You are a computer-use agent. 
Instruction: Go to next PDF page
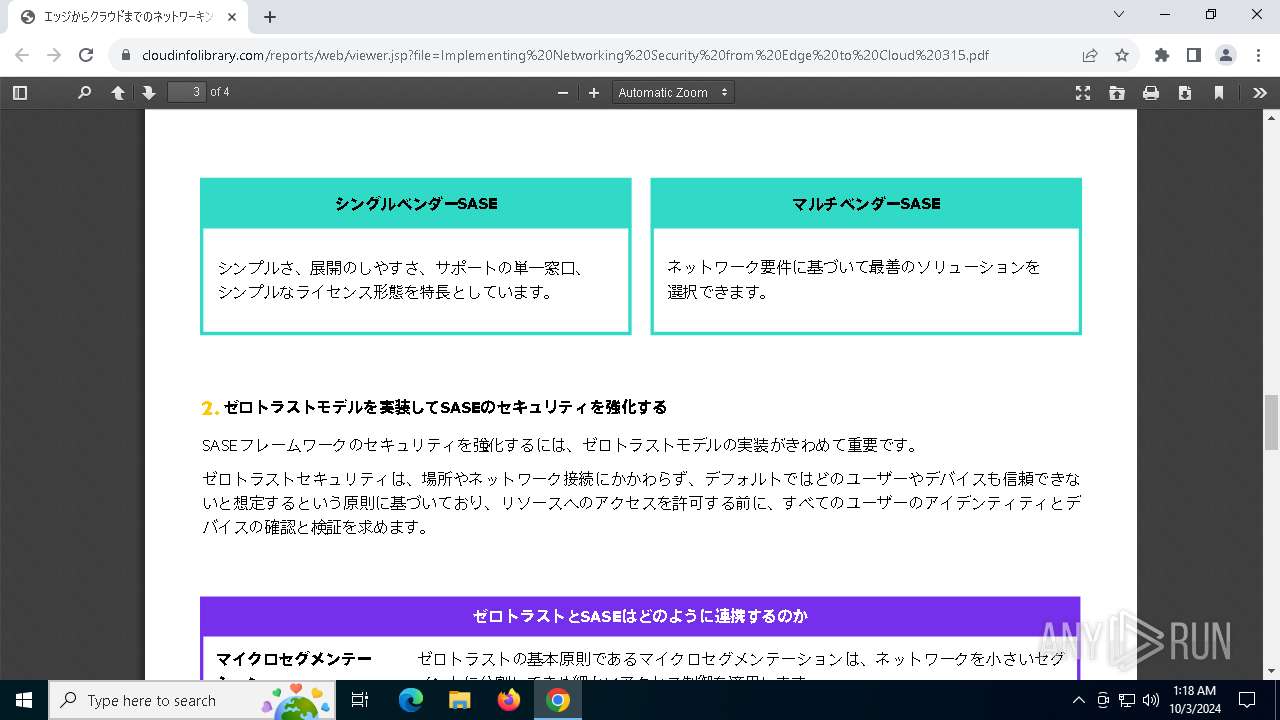coord(149,92)
